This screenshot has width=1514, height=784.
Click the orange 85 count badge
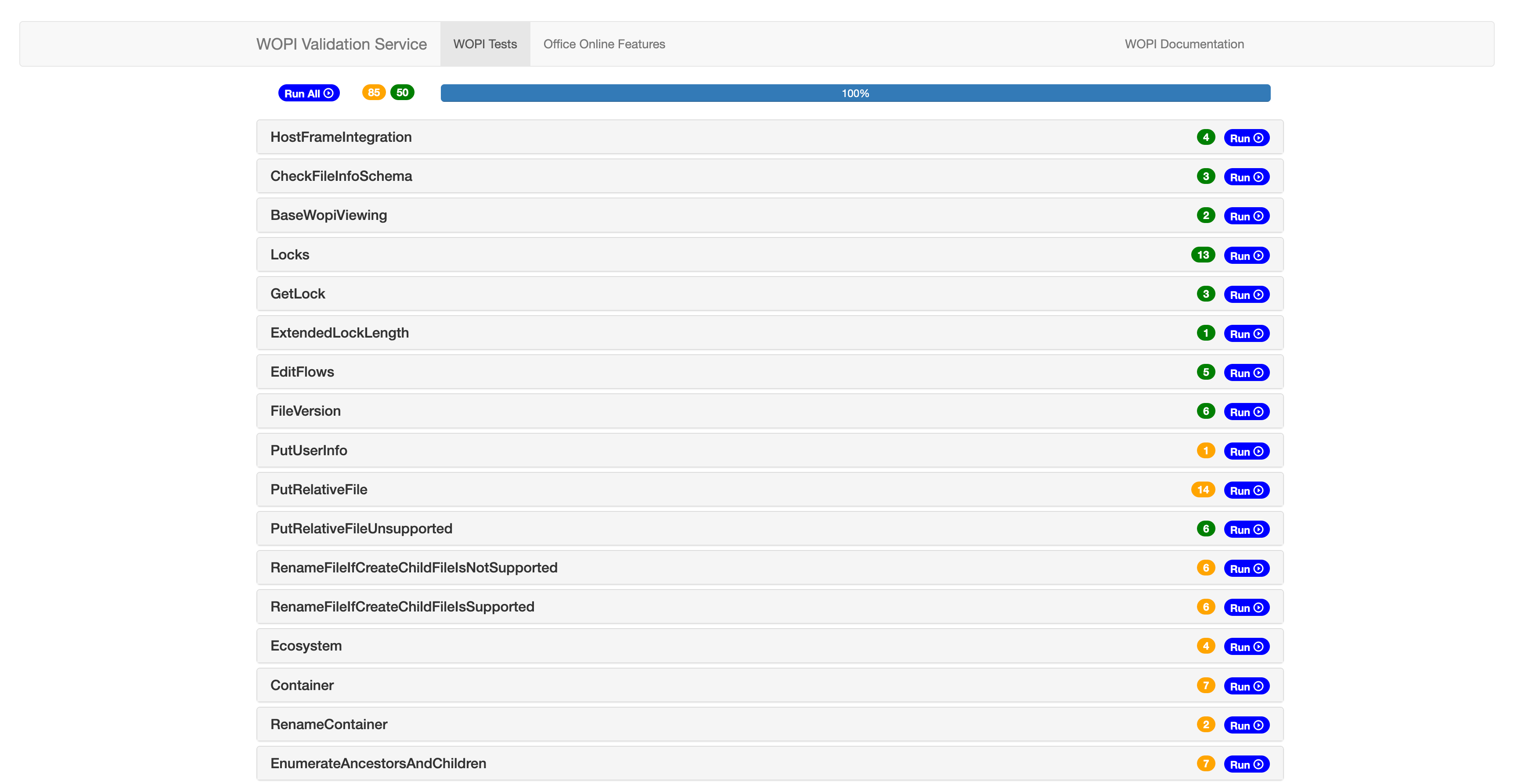(x=373, y=92)
